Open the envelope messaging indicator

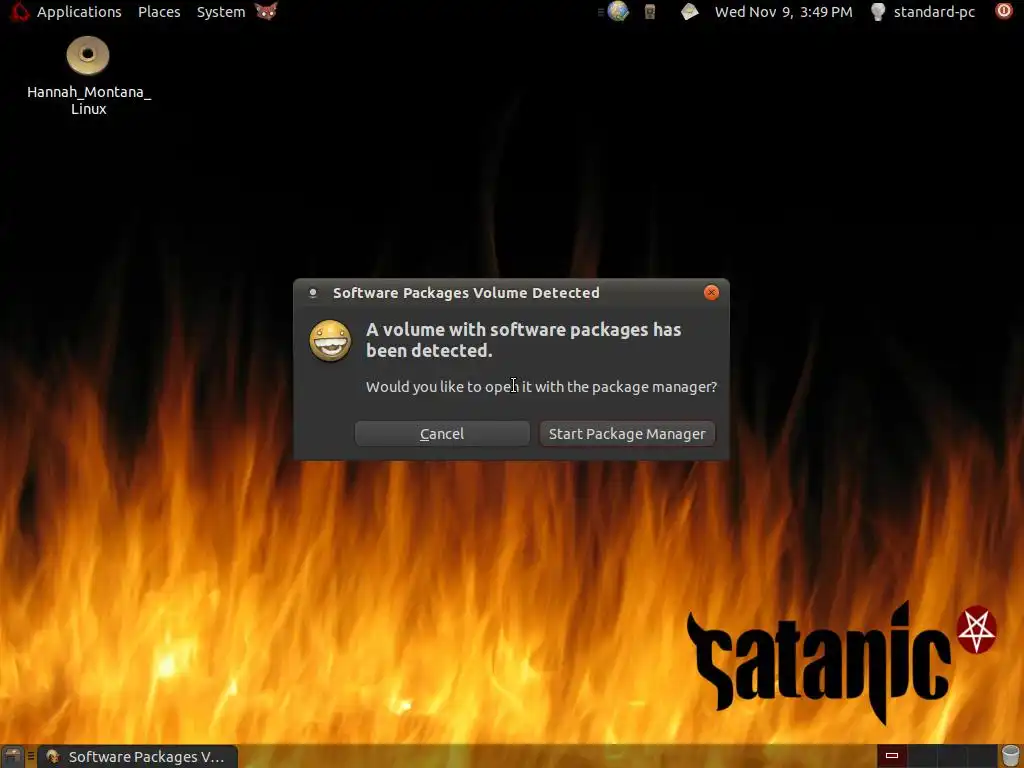690,12
